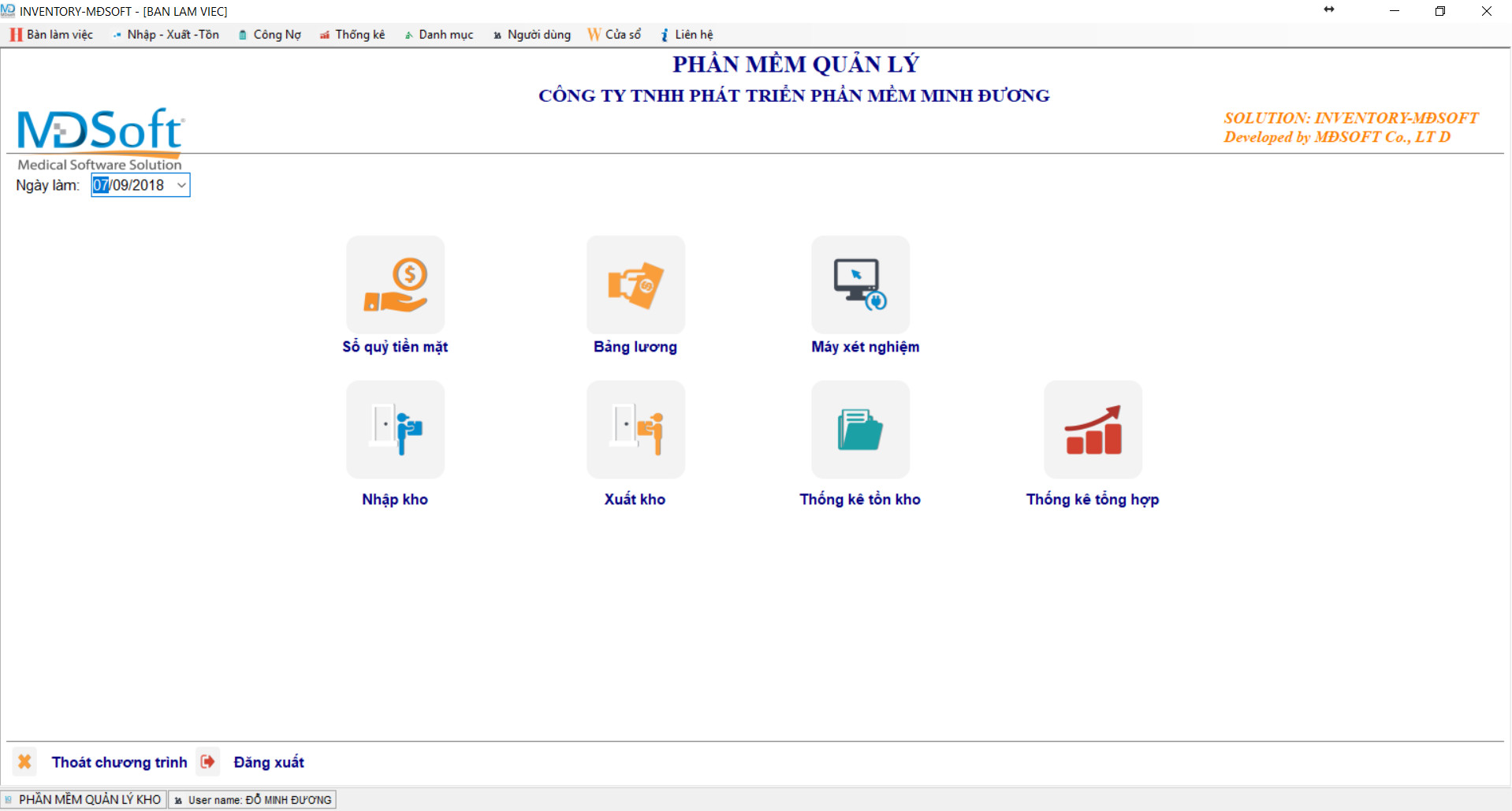Click the Thống kê tổng hợp label
This screenshot has width=1512, height=811.
(x=1093, y=499)
